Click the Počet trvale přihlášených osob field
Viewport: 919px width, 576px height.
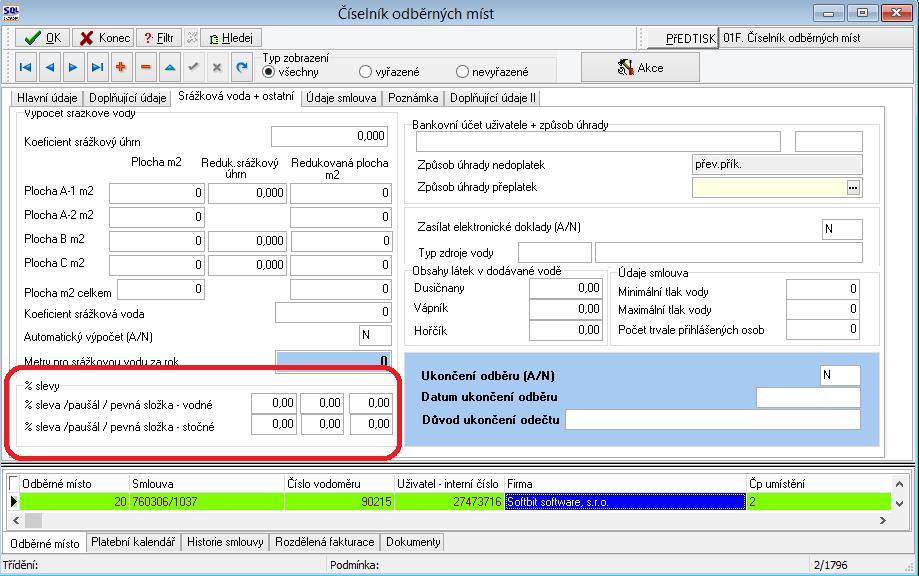(x=822, y=329)
